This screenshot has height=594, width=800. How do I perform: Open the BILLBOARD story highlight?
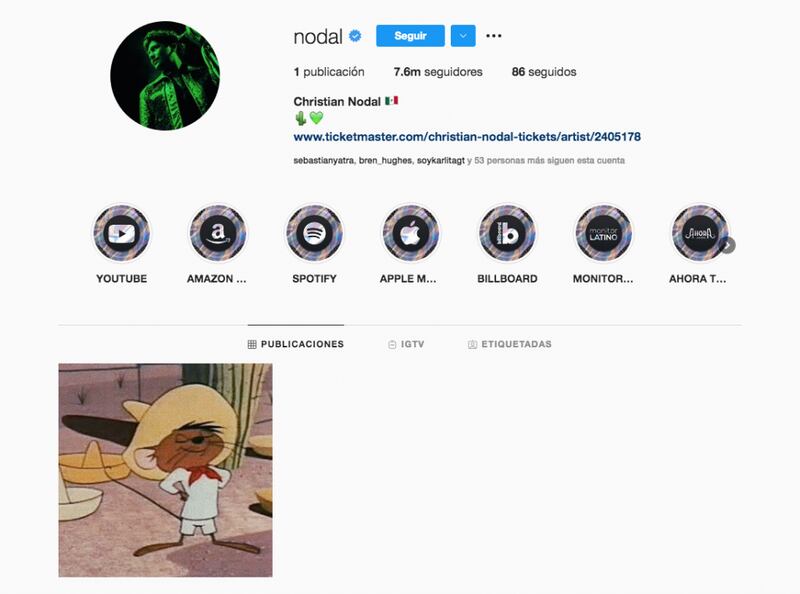pos(507,234)
